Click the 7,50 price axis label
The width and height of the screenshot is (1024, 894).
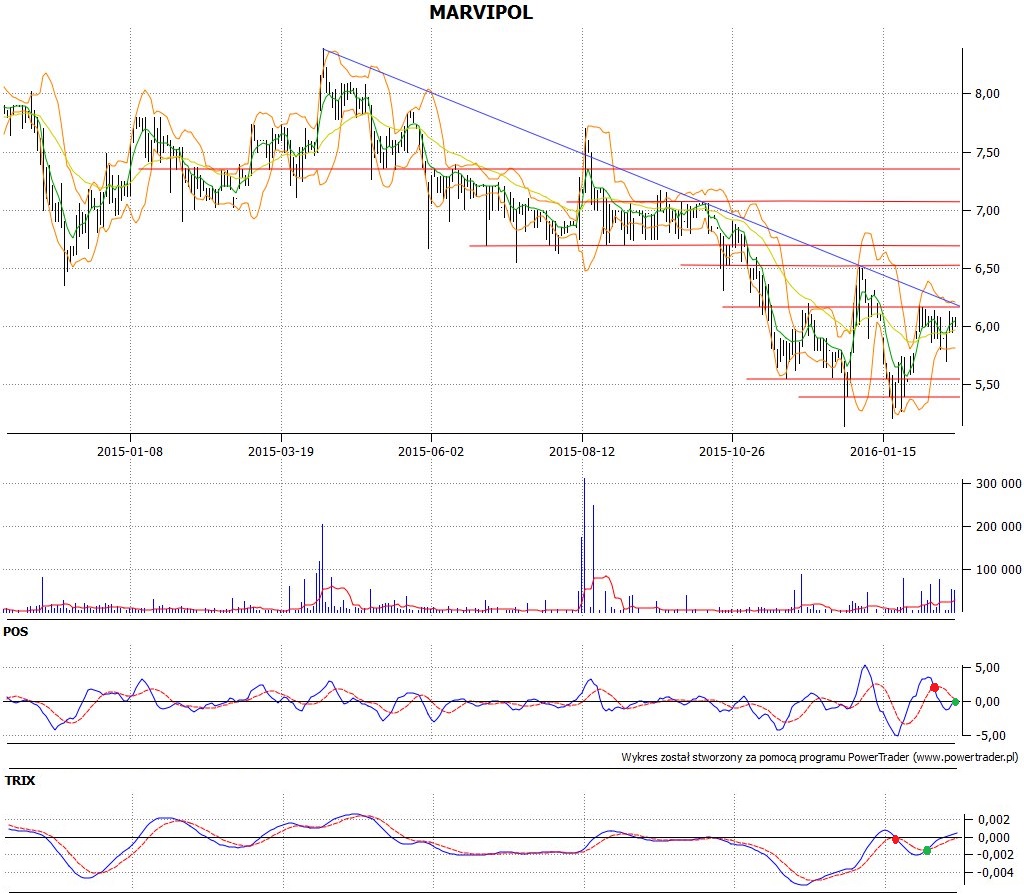987,152
